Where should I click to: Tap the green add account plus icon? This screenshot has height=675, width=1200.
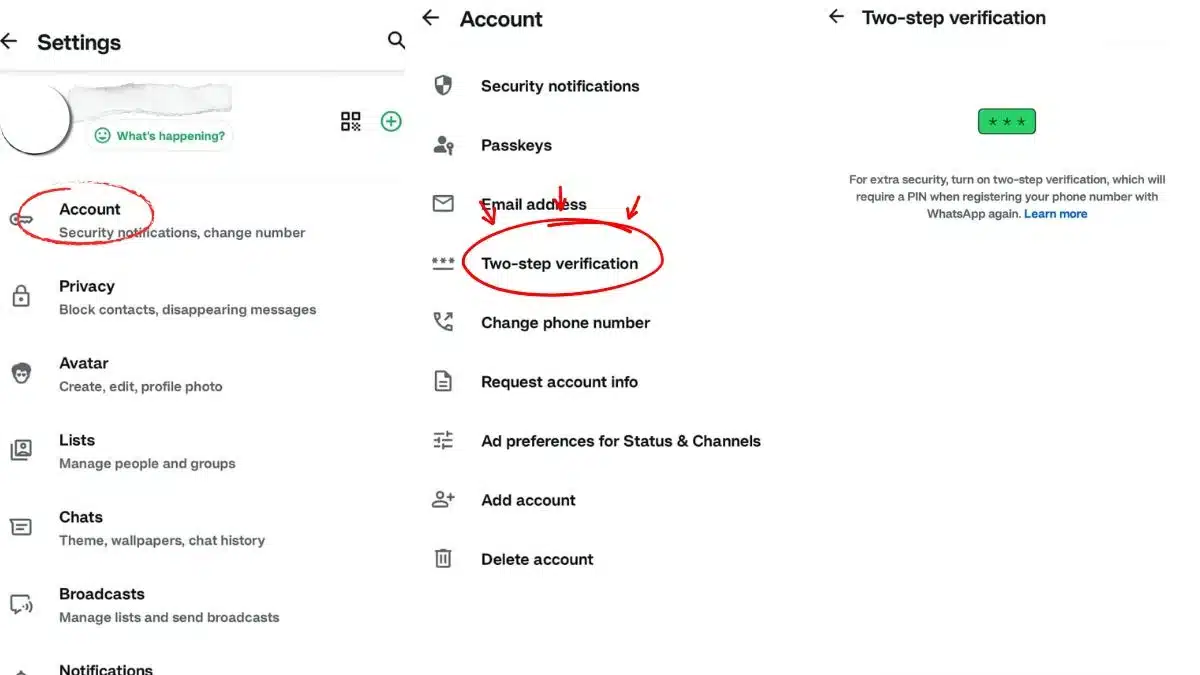pos(391,121)
